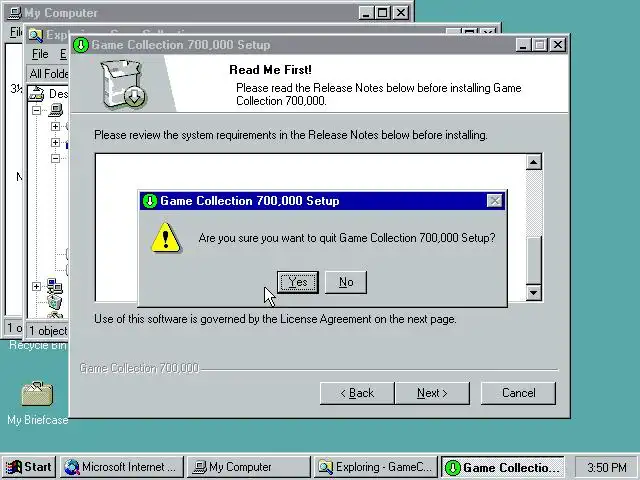Collapse the third node under My Computer
This screenshot has width=640, height=480.
click(55, 158)
